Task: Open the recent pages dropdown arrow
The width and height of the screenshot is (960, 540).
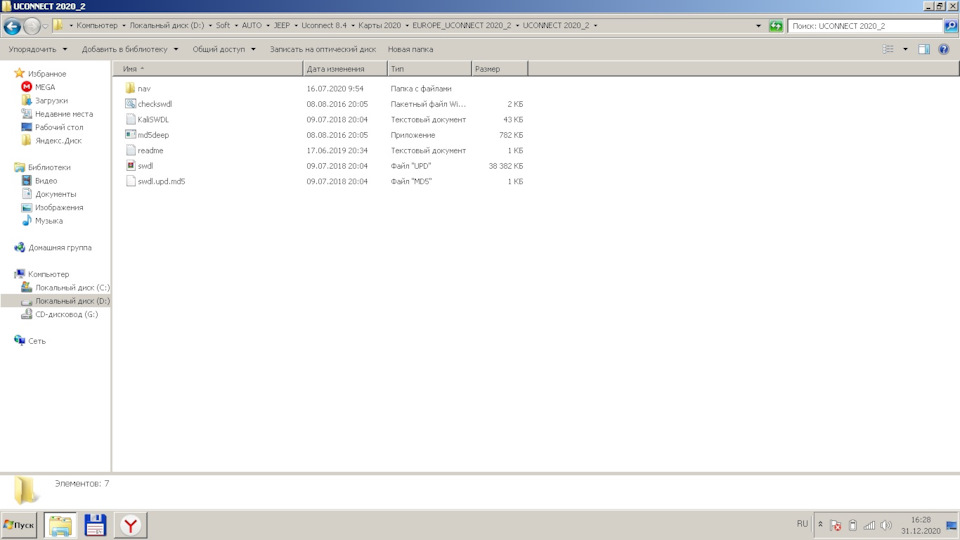Action: [x=45, y=26]
